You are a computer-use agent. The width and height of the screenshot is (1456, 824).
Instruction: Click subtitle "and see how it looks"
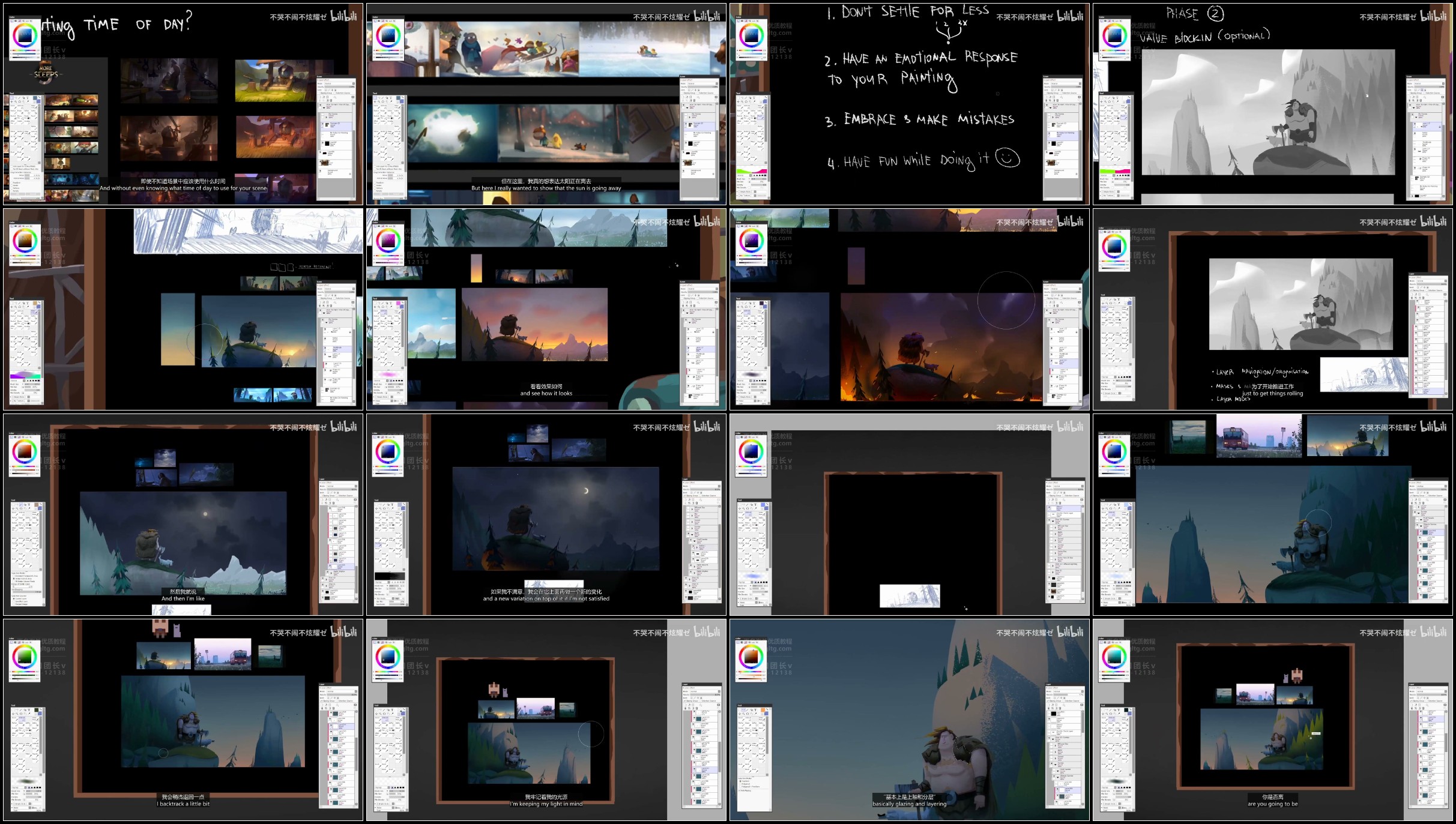click(x=546, y=394)
